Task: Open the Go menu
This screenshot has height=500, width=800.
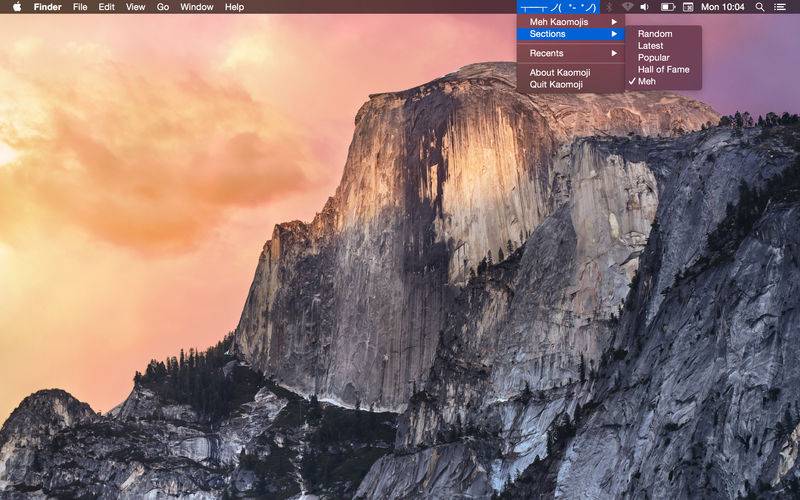Action: pyautogui.click(x=163, y=7)
